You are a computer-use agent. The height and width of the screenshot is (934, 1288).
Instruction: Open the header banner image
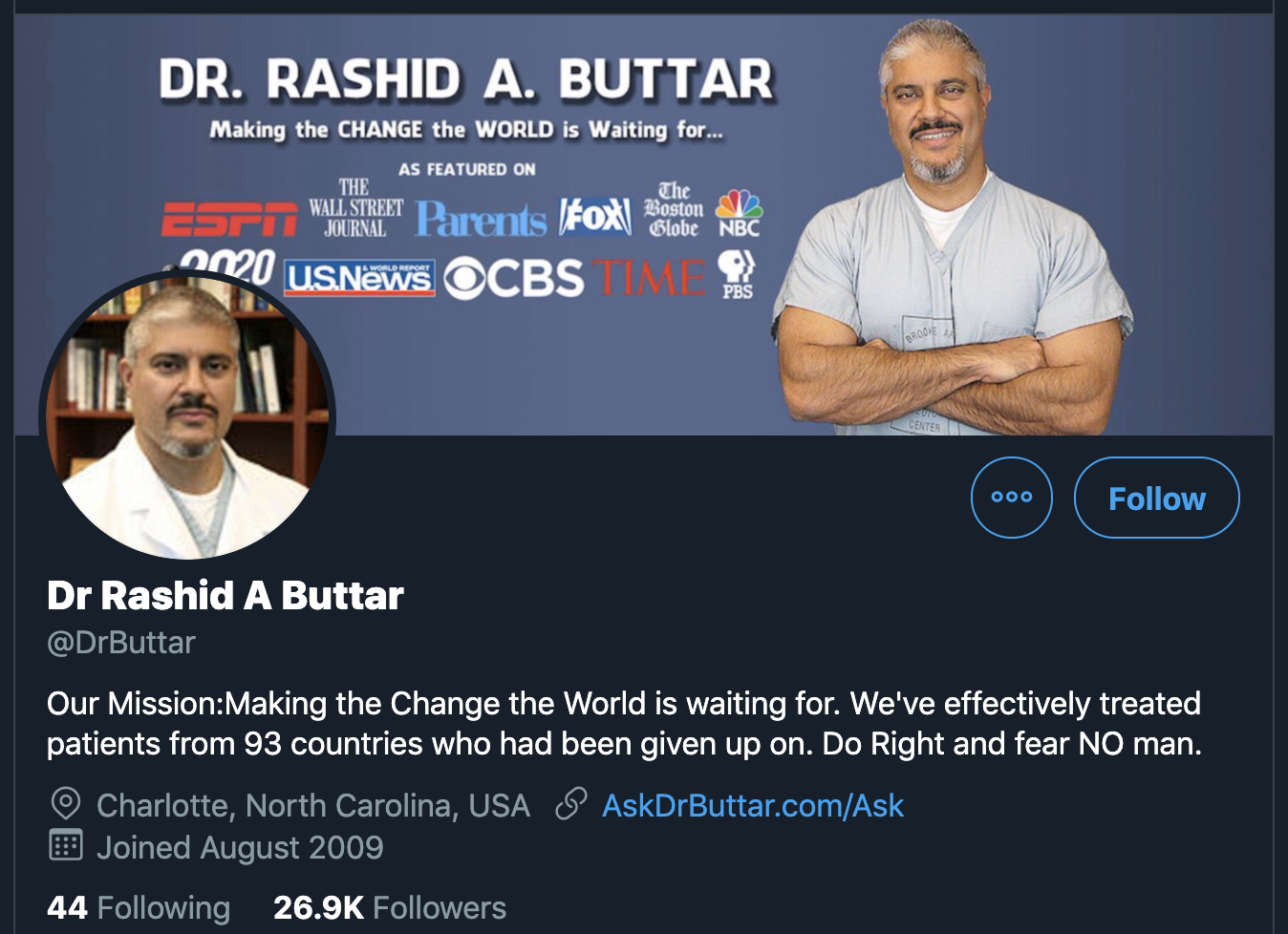[x=643, y=224]
